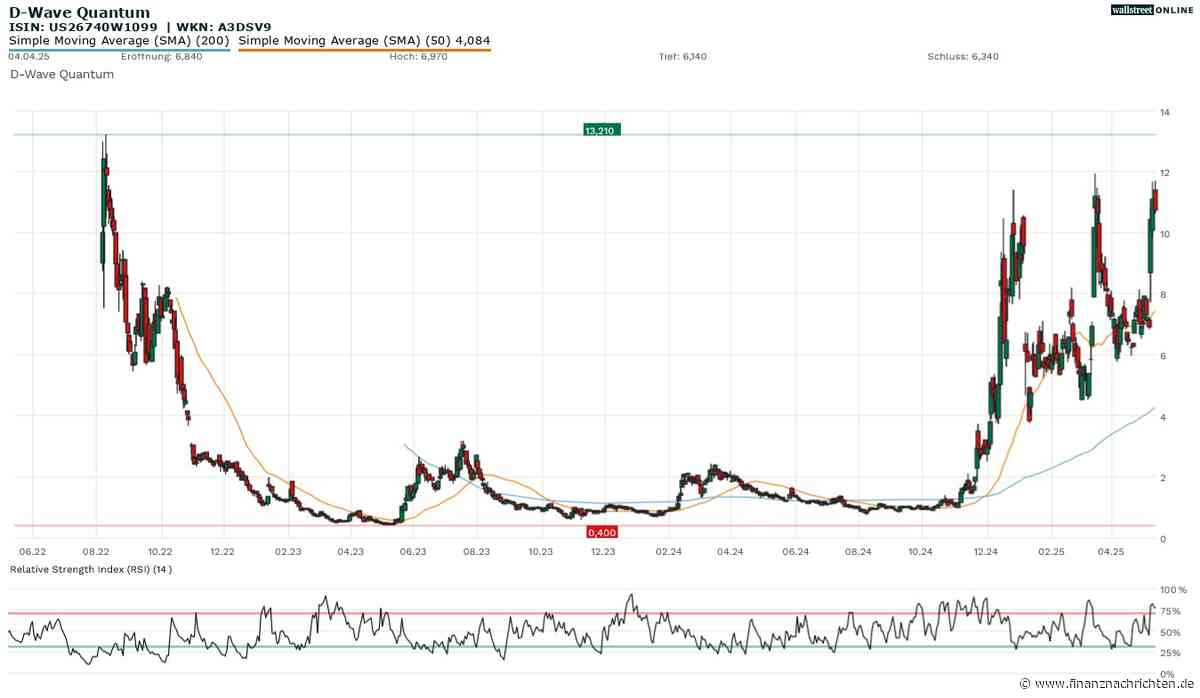Select the 08.24 date axis label

(x=859, y=550)
